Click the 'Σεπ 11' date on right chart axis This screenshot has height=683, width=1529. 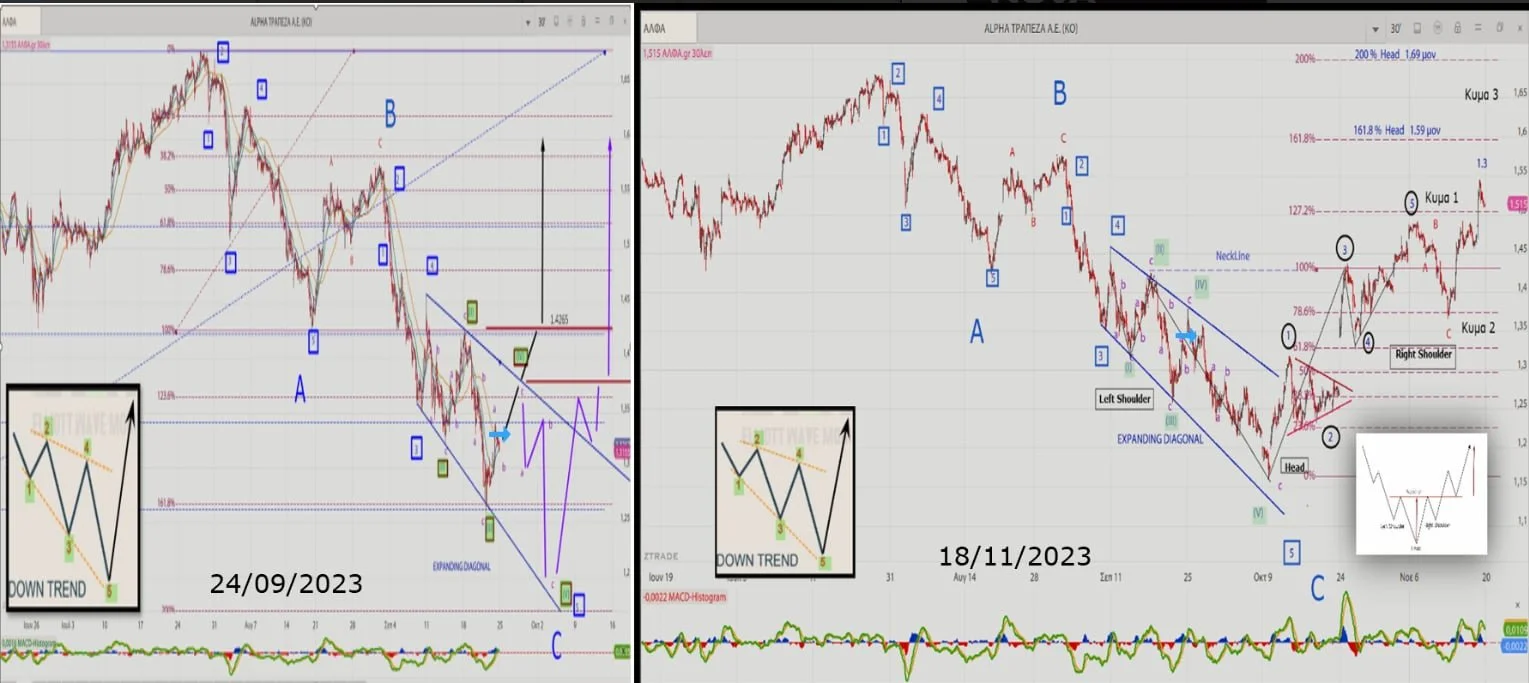tap(1111, 577)
